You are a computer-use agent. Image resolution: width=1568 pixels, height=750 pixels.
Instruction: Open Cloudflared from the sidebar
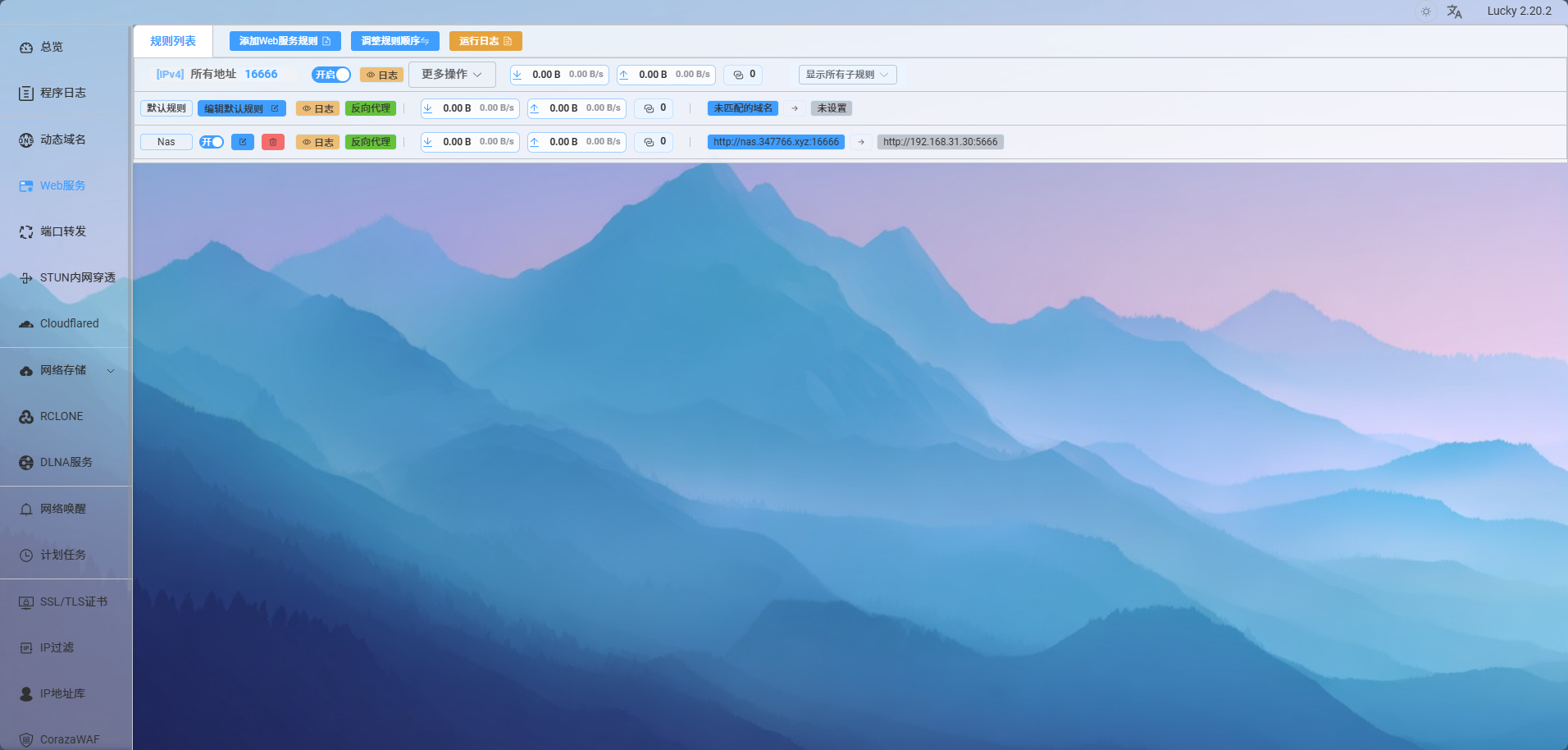click(x=69, y=323)
